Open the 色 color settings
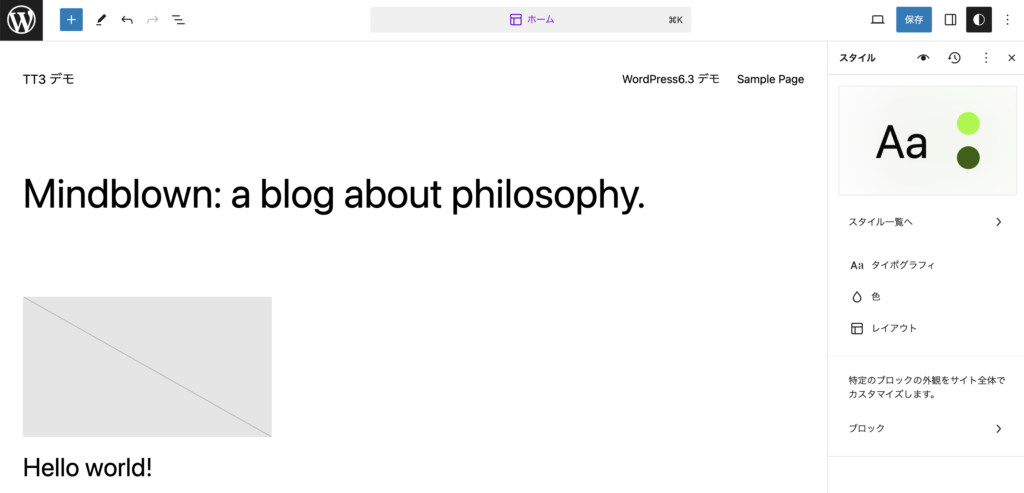This screenshot has height=493, width=1024. [875, 297]
